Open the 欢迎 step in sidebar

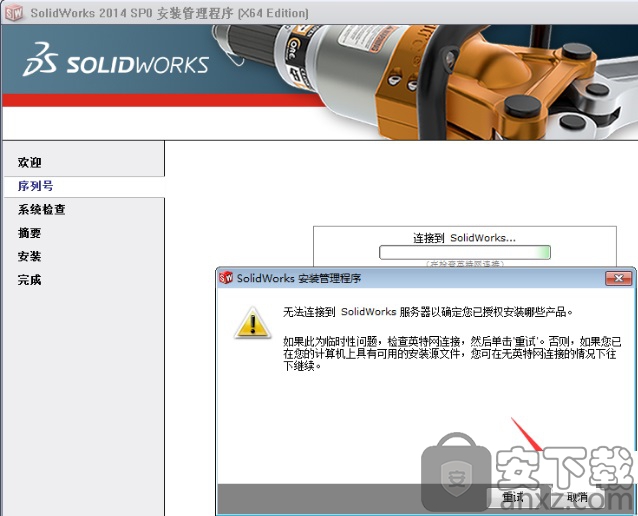tap(29, 162)
